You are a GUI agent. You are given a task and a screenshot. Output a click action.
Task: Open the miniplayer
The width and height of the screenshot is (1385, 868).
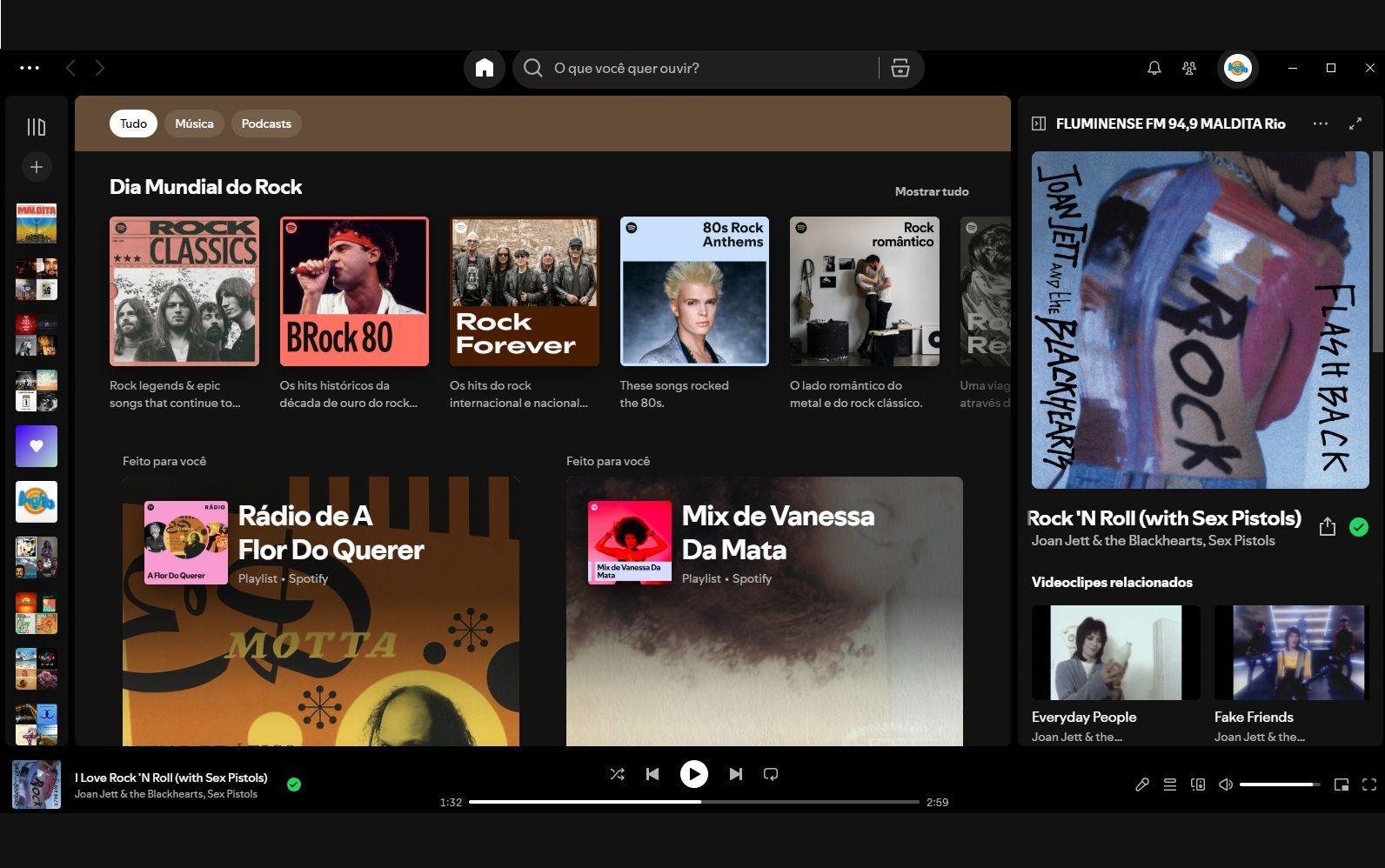(1342, 785)
